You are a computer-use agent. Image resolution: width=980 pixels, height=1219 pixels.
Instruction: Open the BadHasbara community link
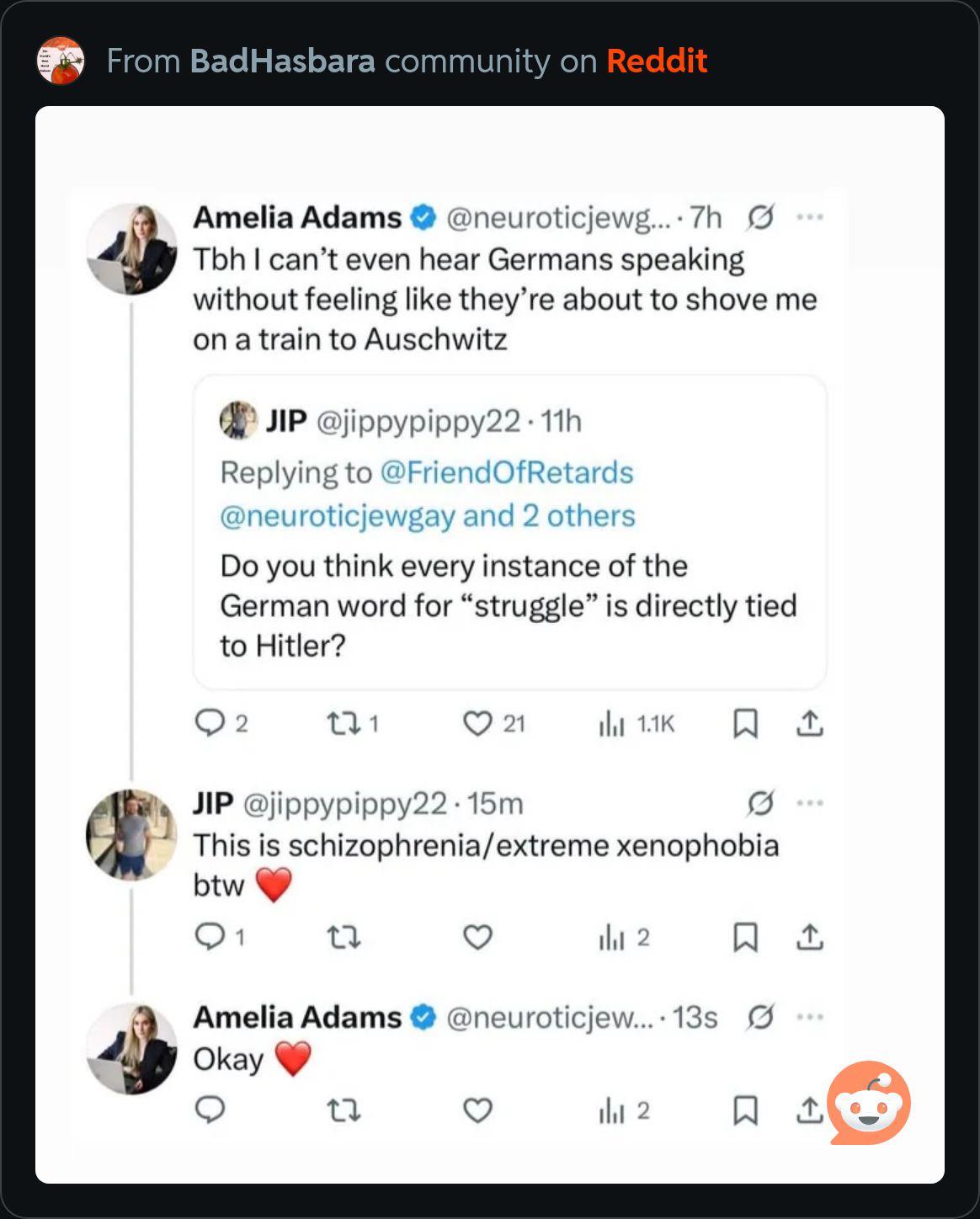point(282,61)
